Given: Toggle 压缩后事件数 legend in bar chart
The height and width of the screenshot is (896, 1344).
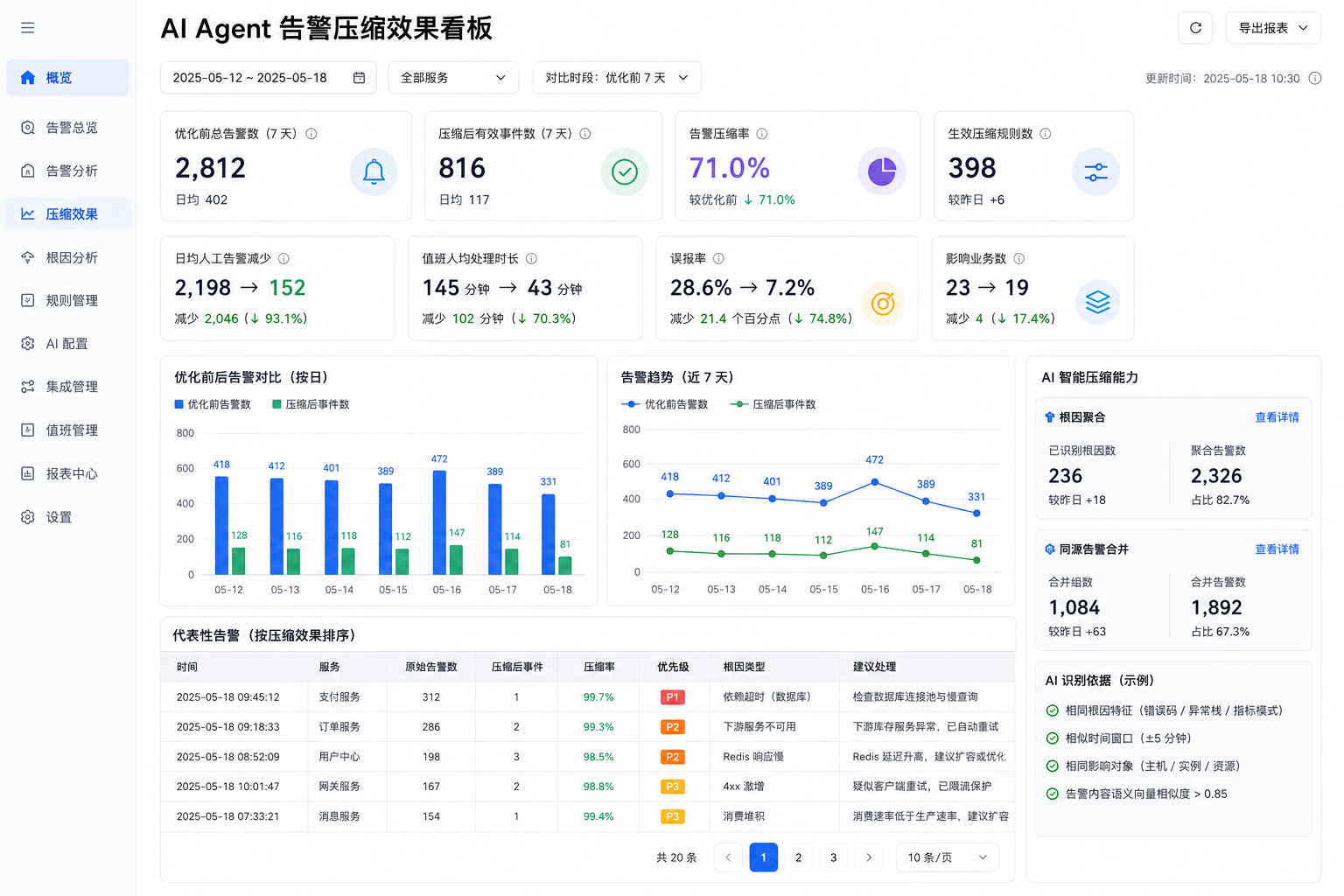Looking at the screenshot, I should coord(311,404).
